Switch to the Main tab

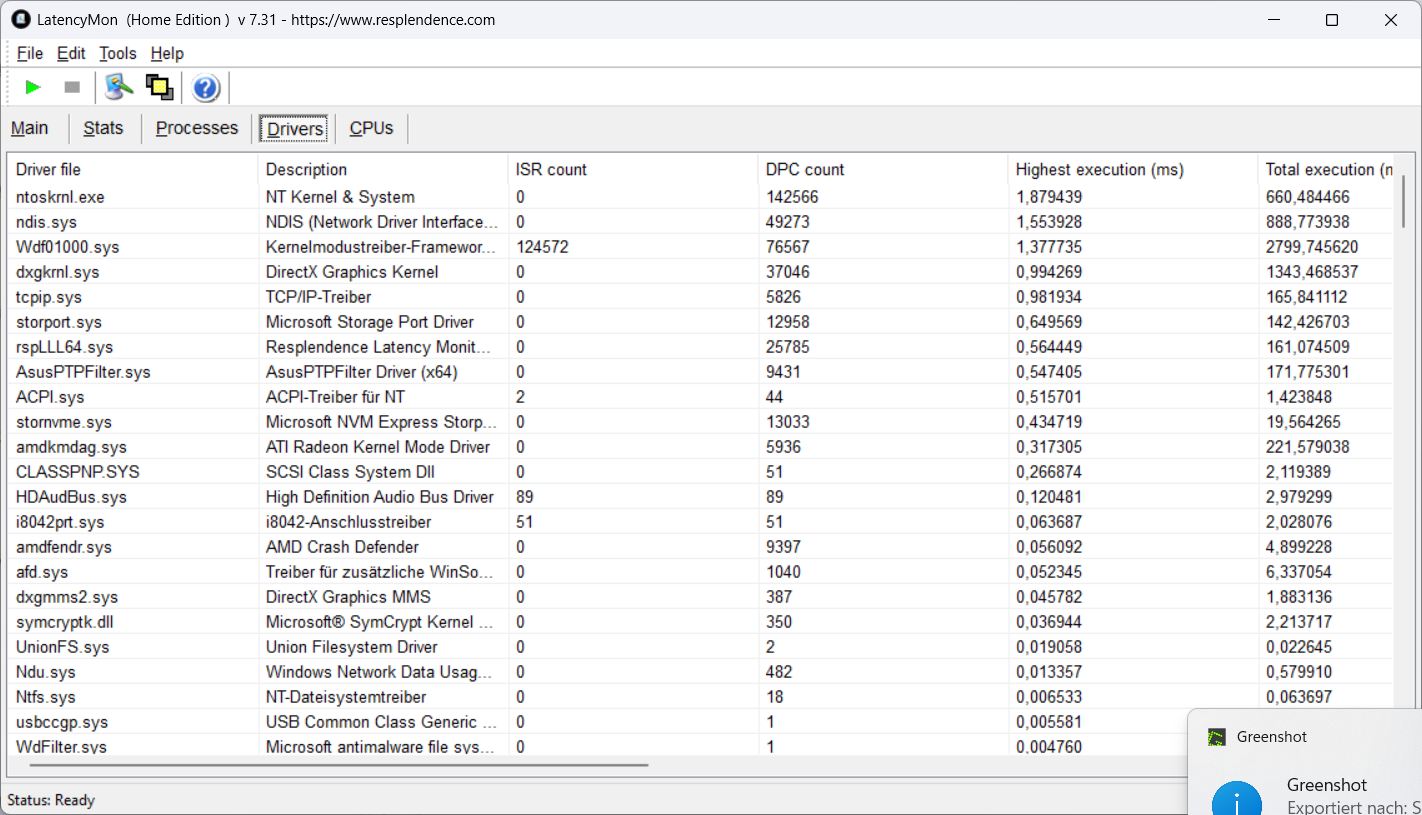pos(30,128)
